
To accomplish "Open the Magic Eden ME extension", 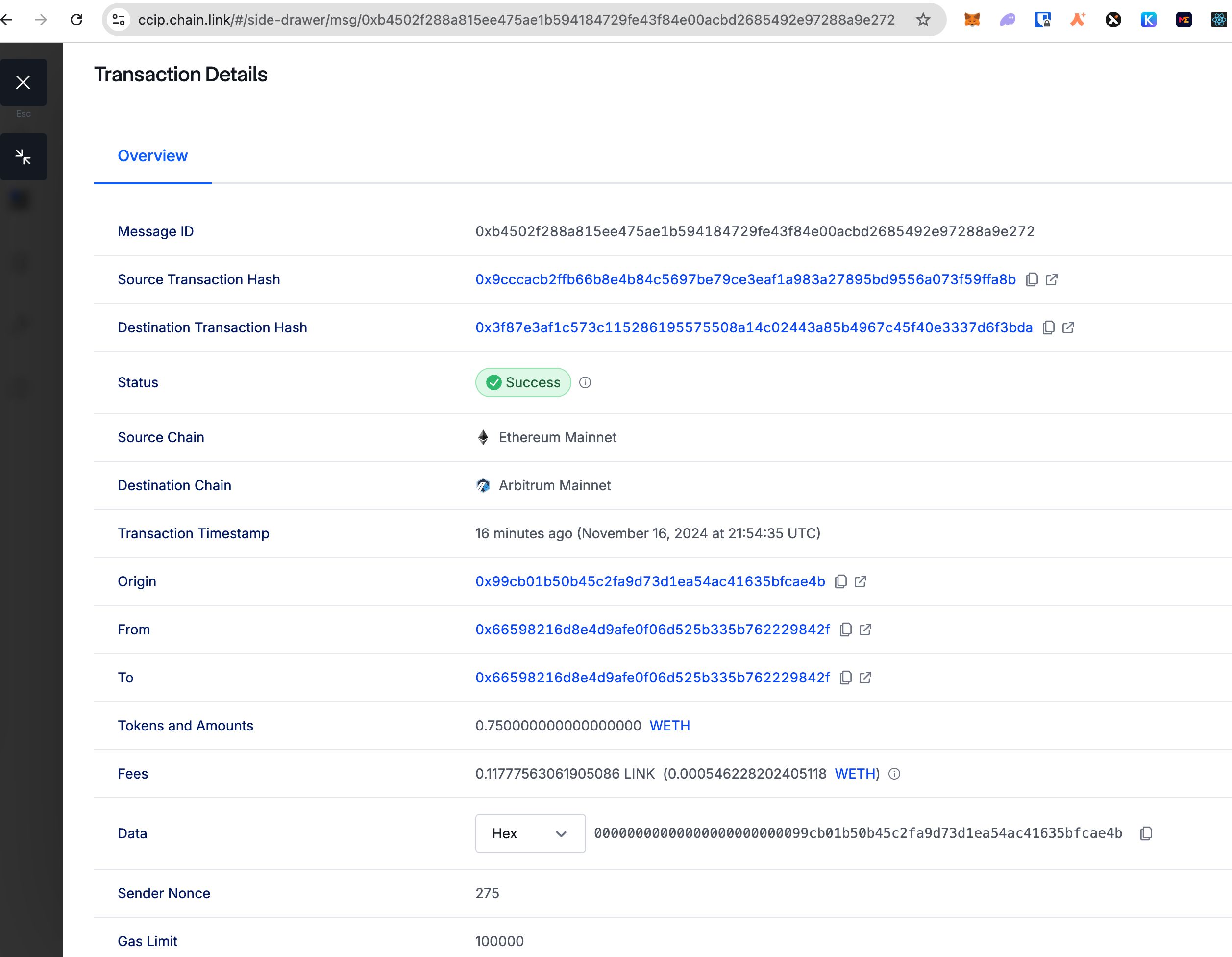I will point(1183,20).
